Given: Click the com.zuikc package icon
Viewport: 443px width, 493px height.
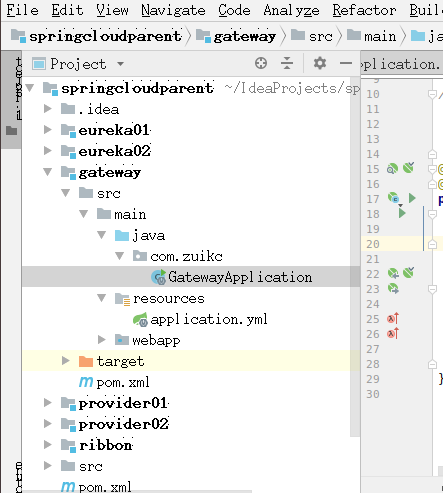Looking at the screenshot, I should coord(140,256).
